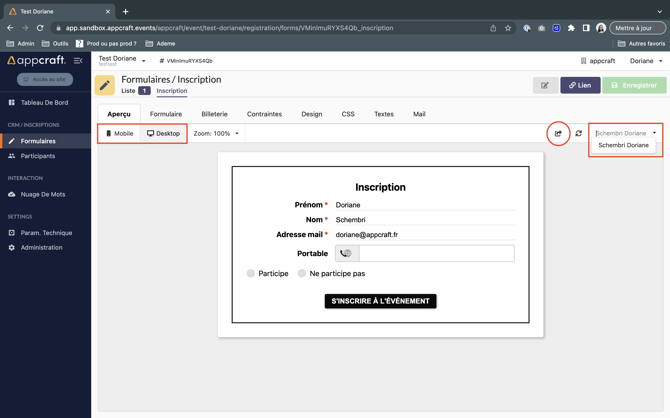Switch preview to Mobile view
The image size is (670, 418).
click(119, 133)
